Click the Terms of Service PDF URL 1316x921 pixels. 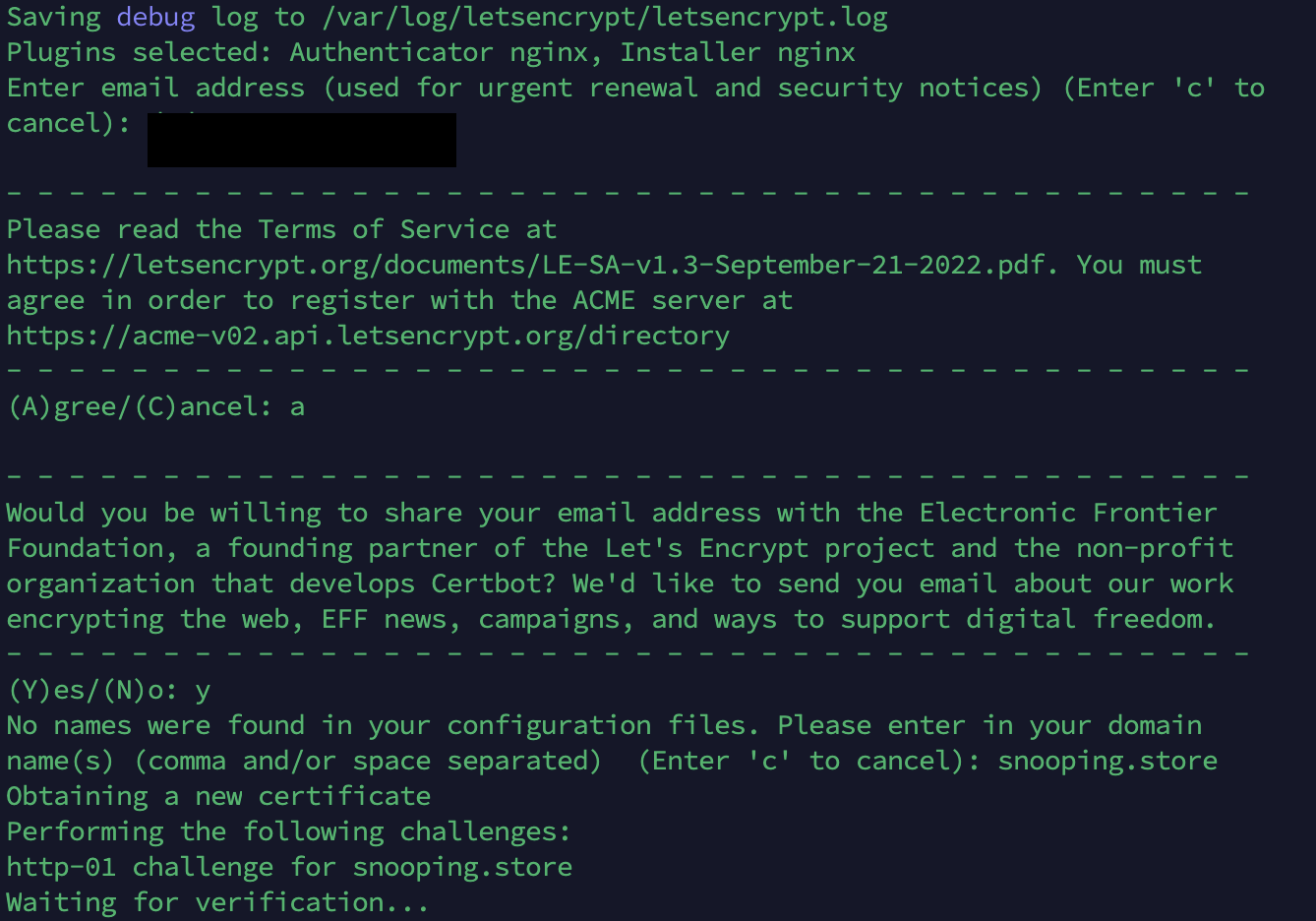pos(529,265)
